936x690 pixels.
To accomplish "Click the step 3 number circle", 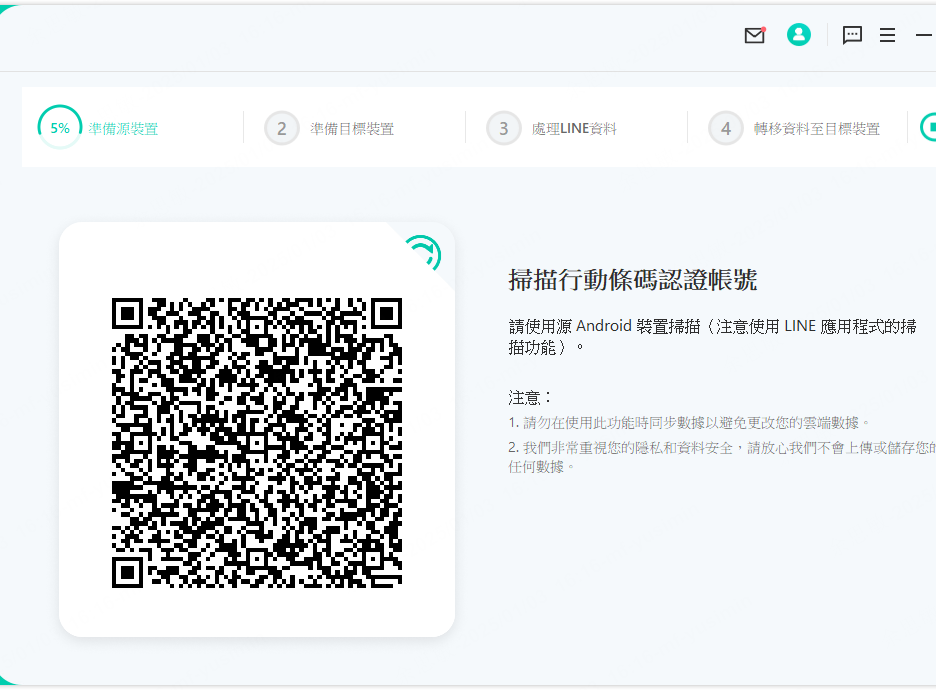I will [x=504, y=128].
